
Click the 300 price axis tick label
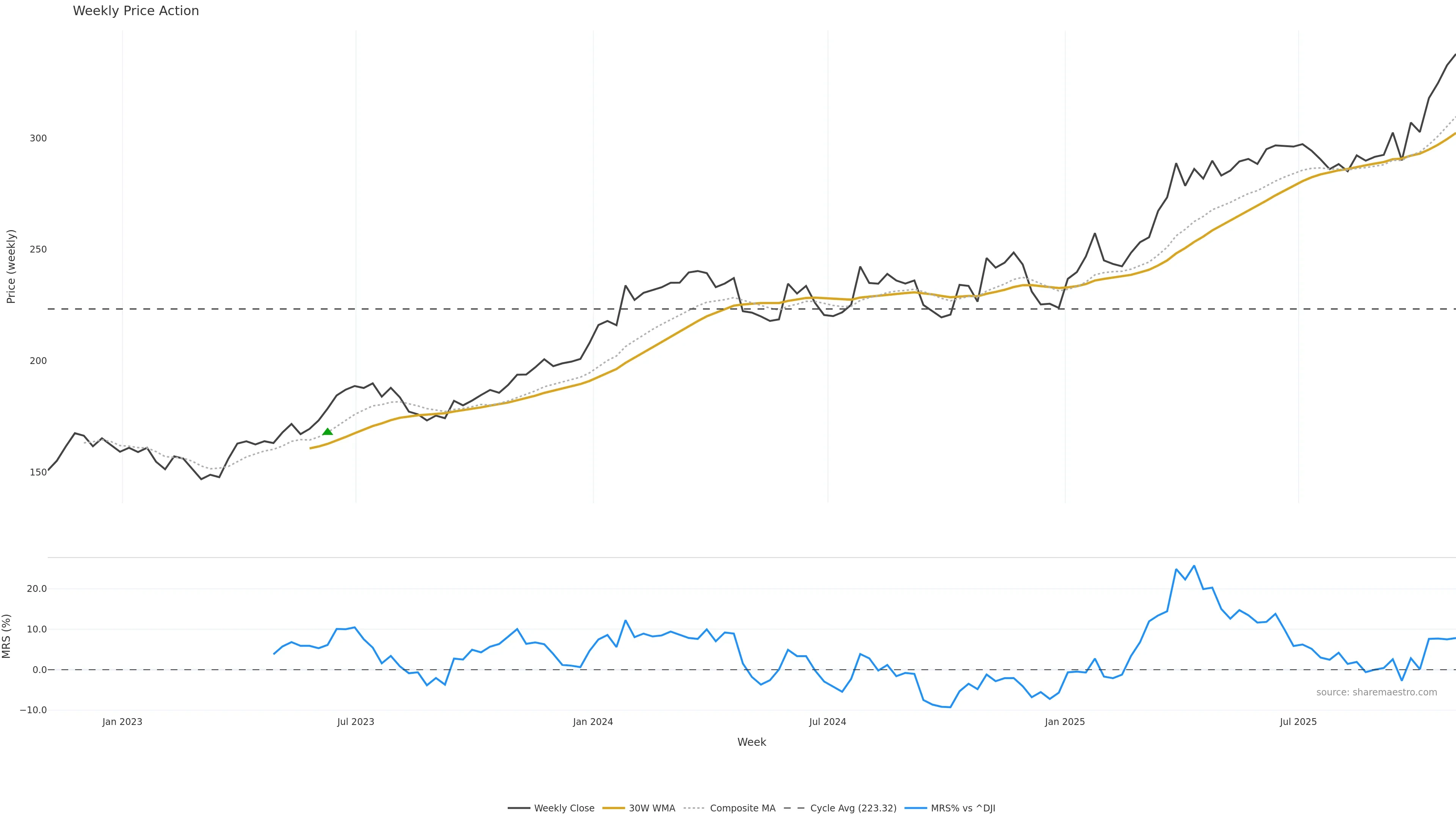point(38,138)
